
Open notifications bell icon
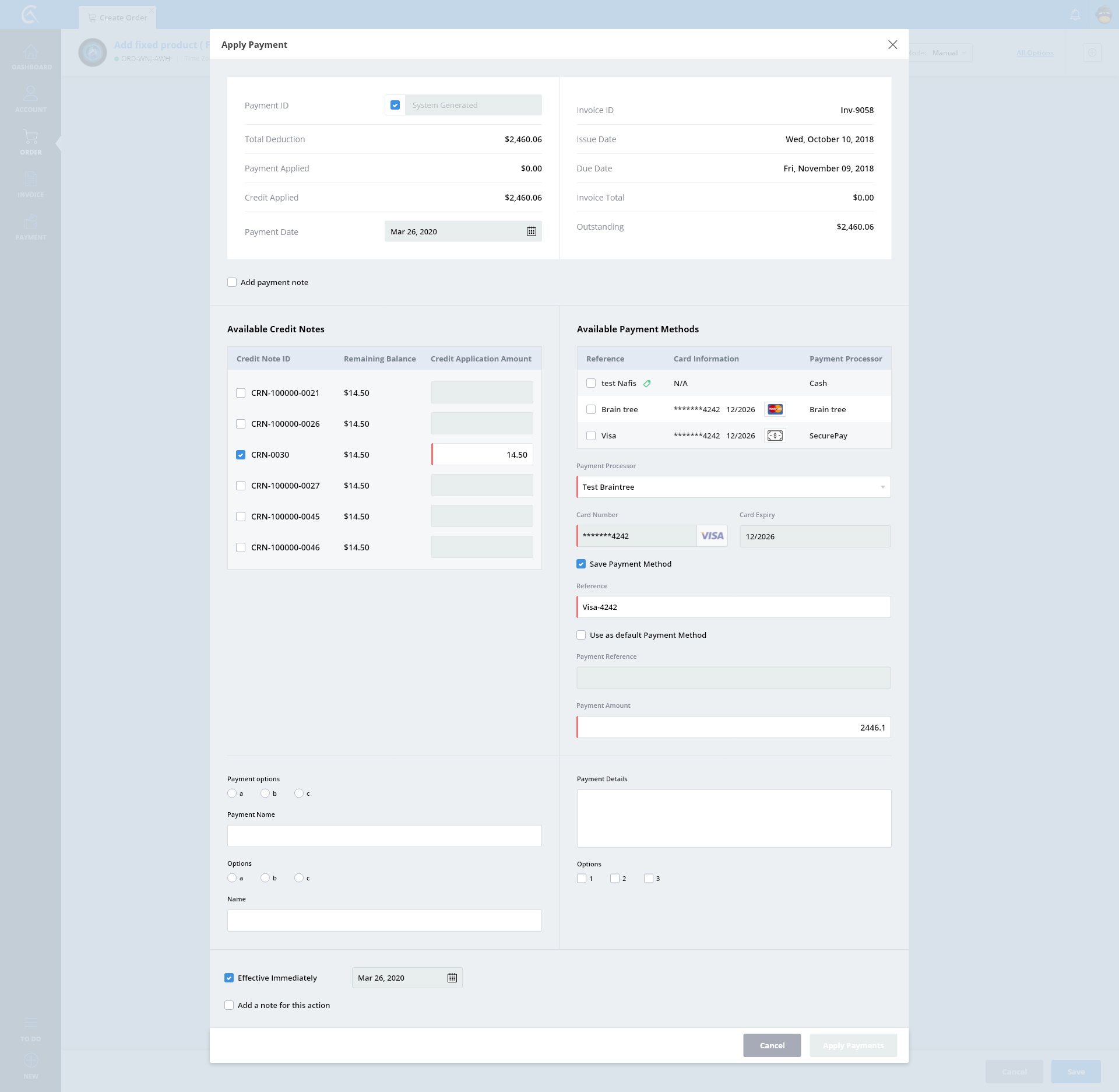coord(1075,15)
